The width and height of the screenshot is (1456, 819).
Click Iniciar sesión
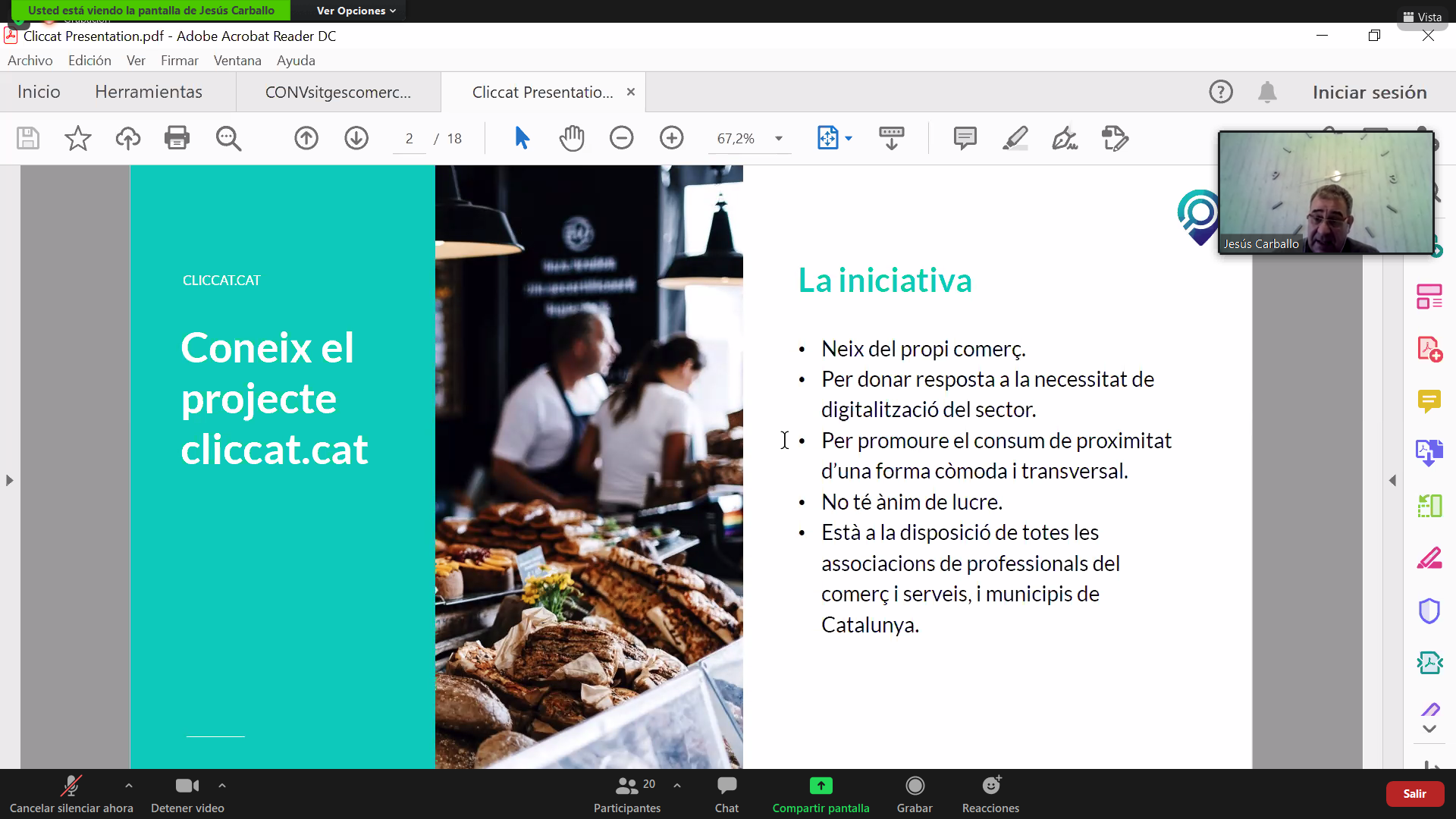coord(1370,92)
